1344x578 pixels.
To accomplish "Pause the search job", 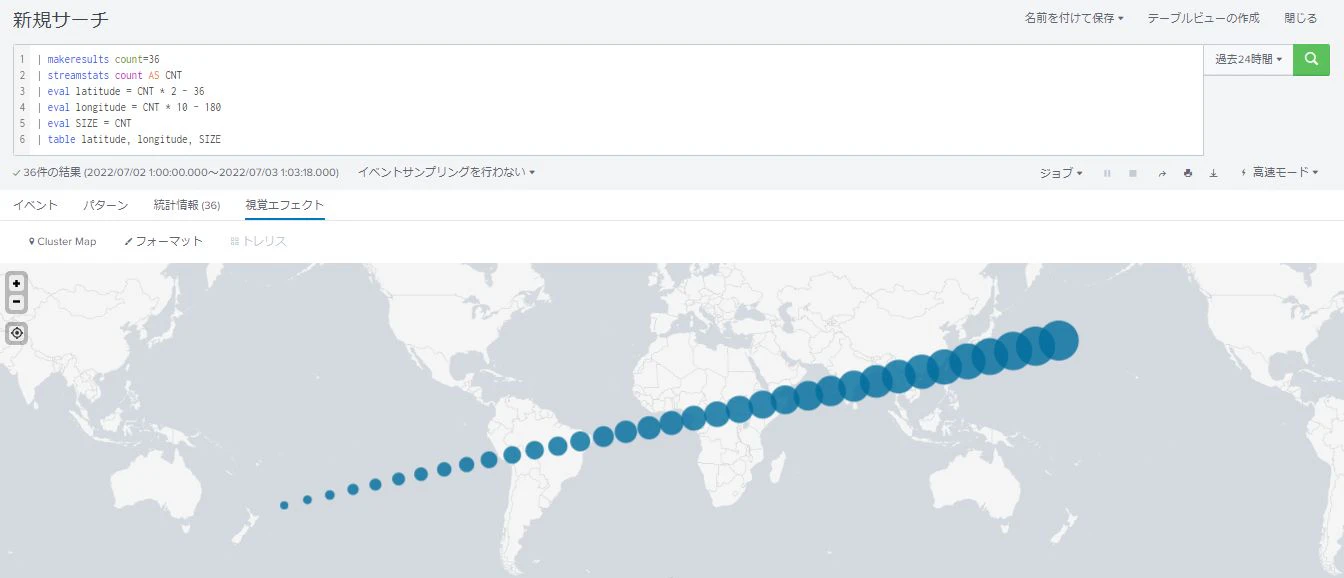I will (1107, 173).
